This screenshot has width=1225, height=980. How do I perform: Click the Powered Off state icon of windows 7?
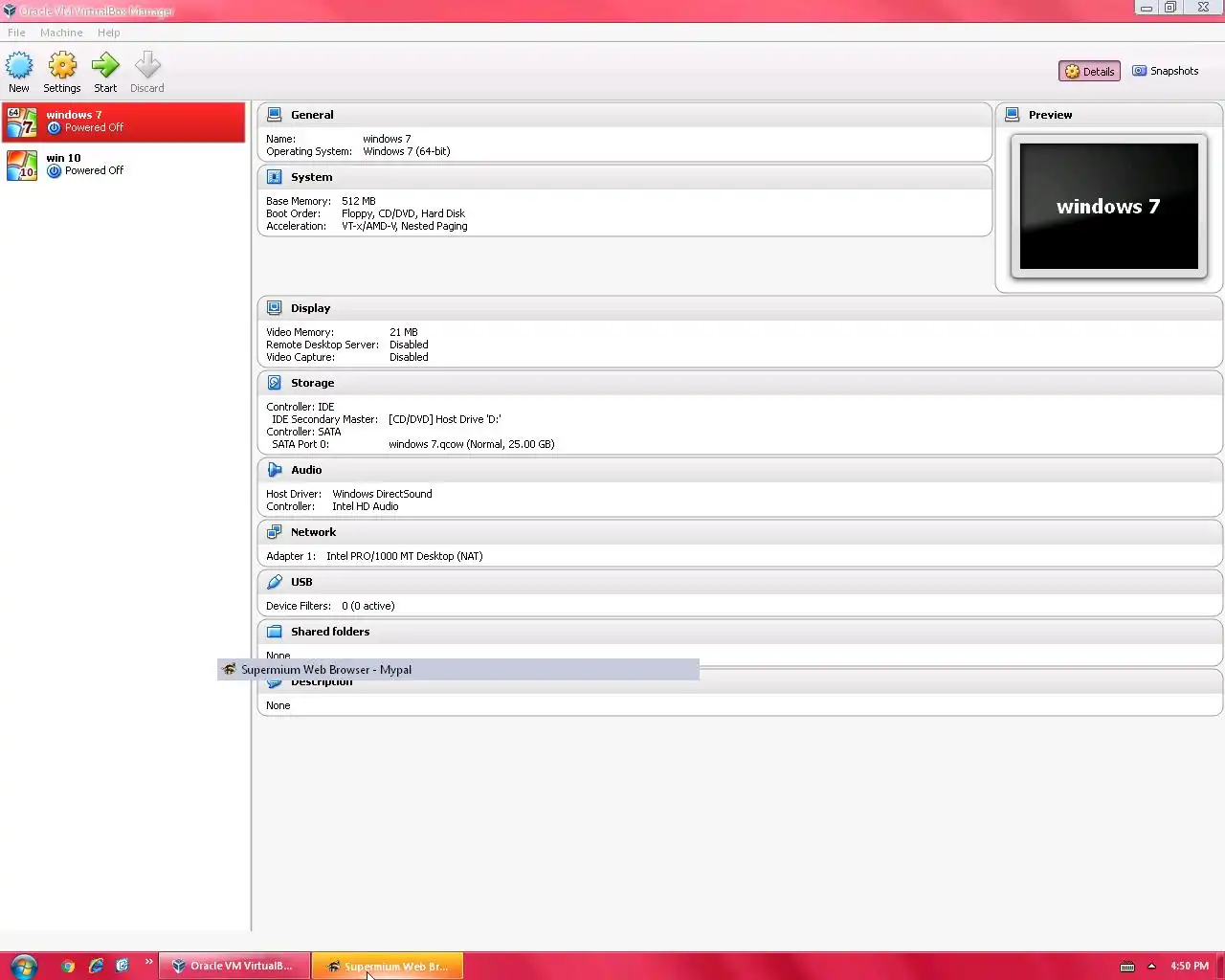(x=55, y=128)
